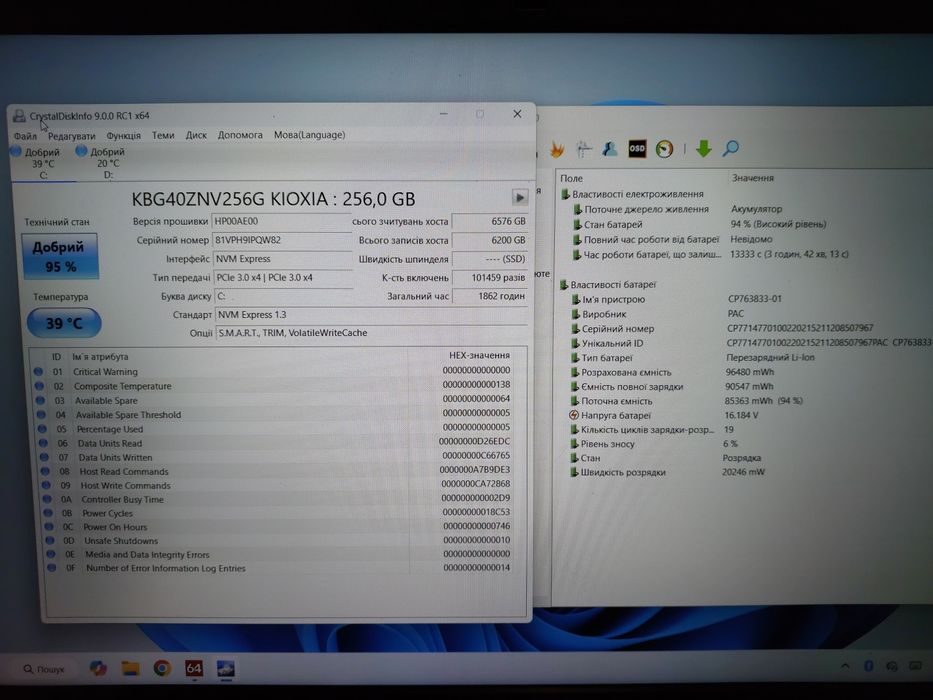Click the status dot of Composite Temperature row
The height and width of the screenshot is (700, 933).
point(39,386)
